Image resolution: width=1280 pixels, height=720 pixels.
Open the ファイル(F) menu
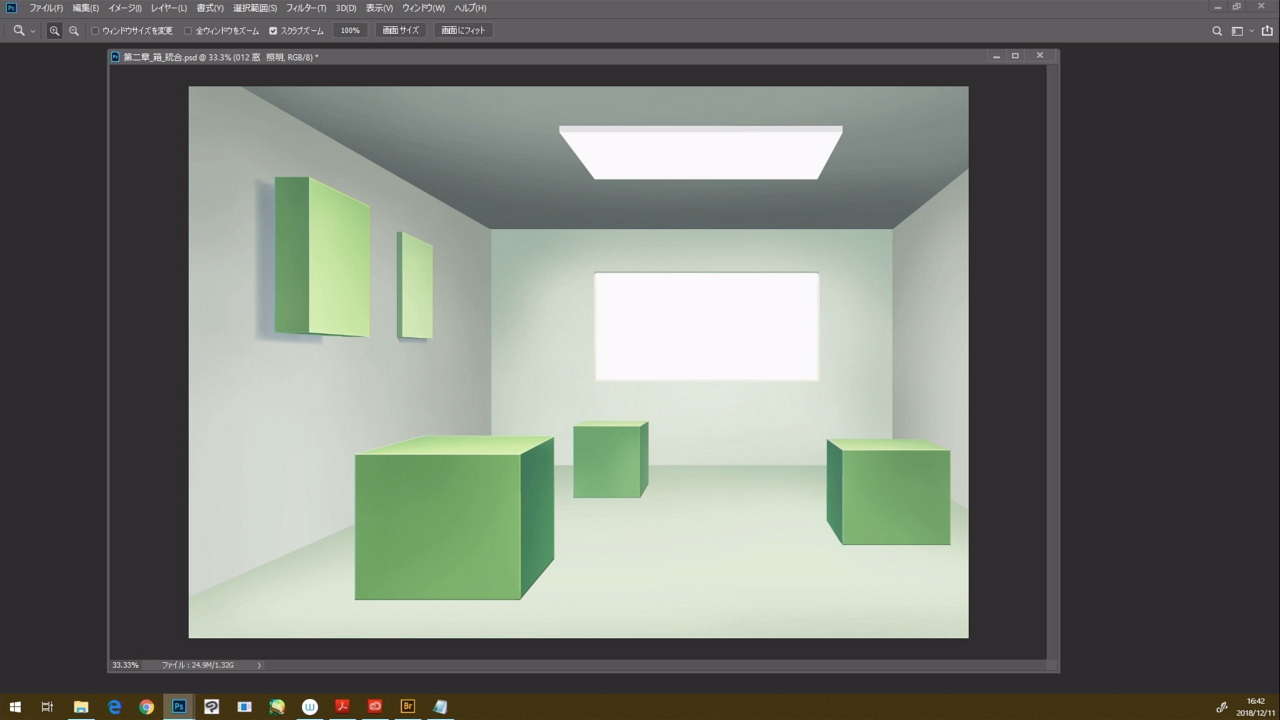pyautogui.click(x=46, y=8)
